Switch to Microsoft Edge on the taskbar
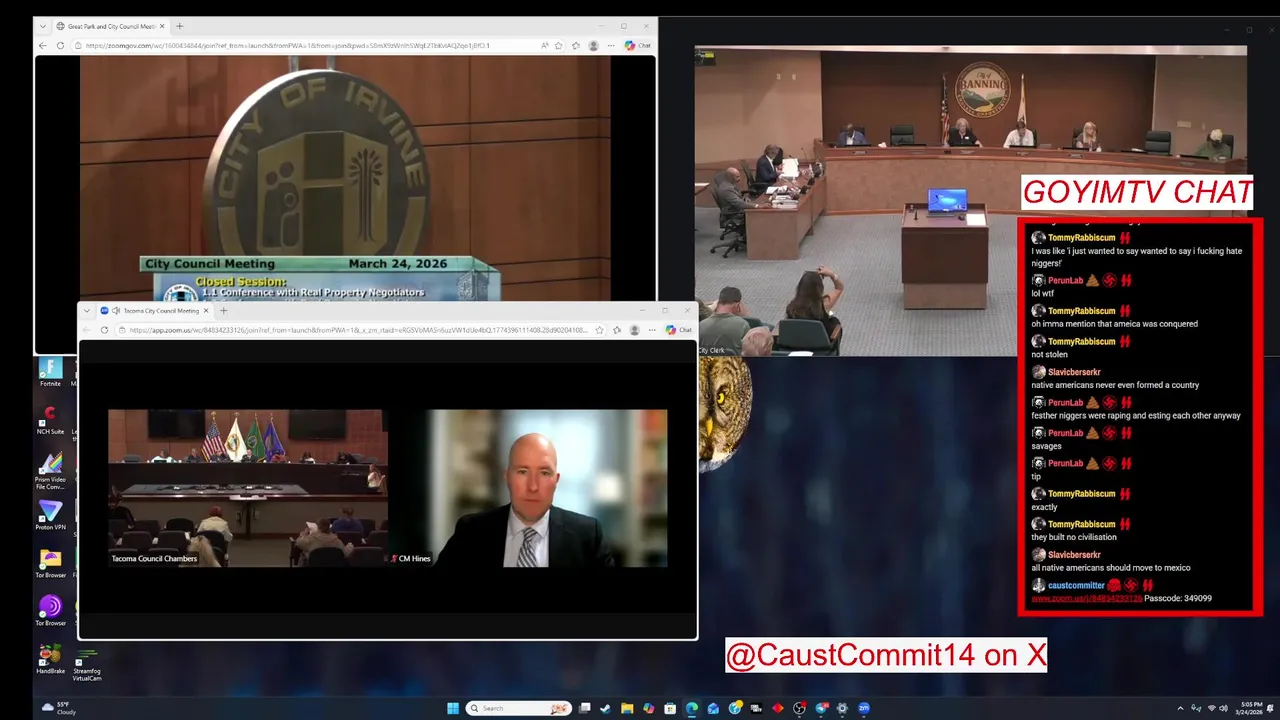The width and height of the screenshot is (1280, 720). [x=692, y=708]
